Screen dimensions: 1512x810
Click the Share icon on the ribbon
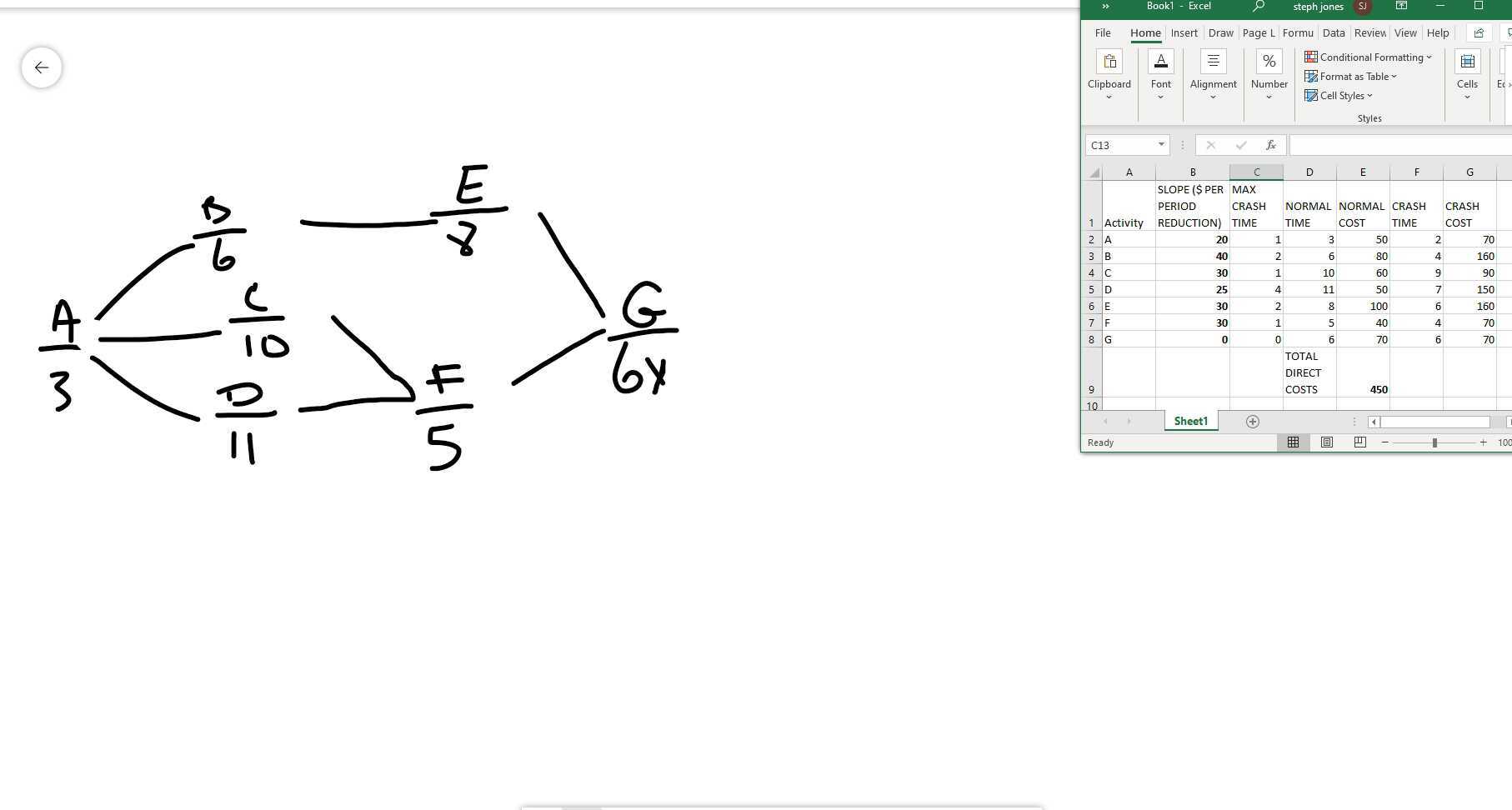[x=1479, y=33]
